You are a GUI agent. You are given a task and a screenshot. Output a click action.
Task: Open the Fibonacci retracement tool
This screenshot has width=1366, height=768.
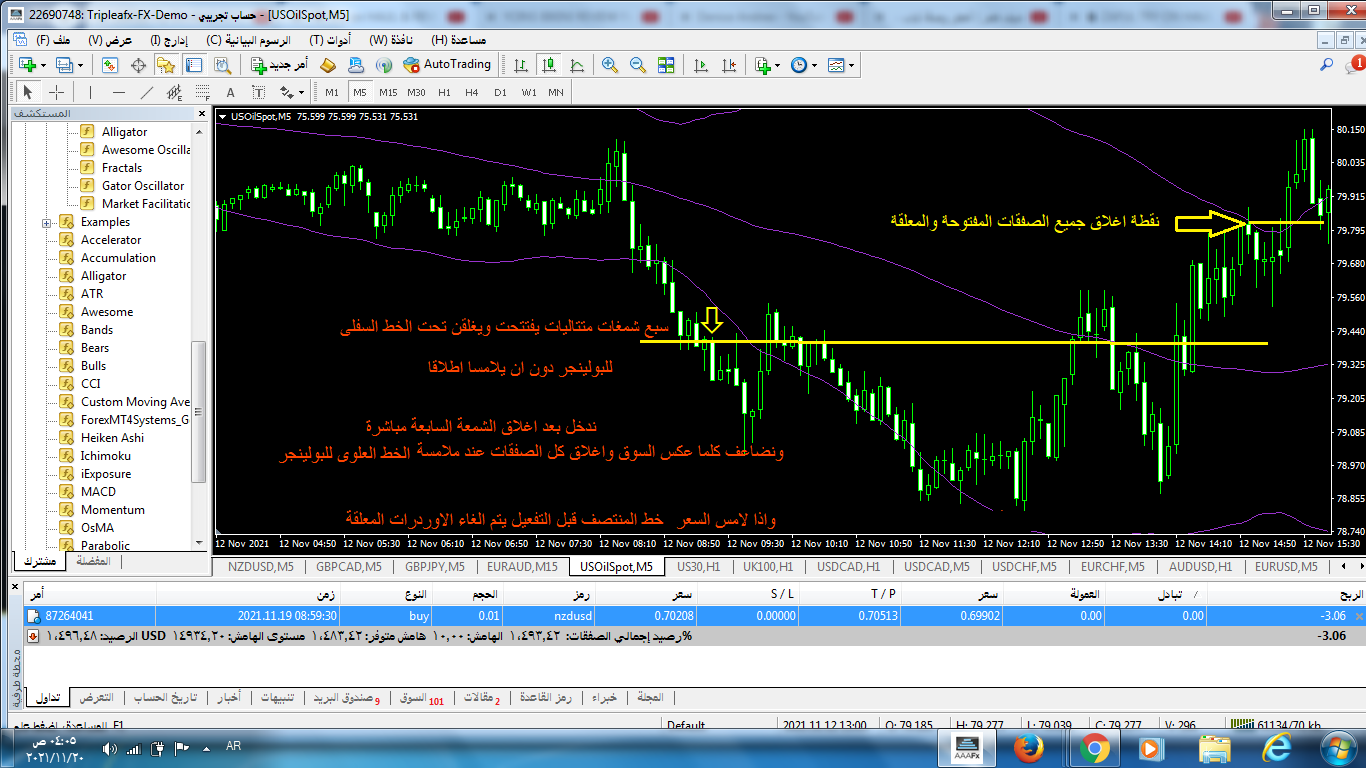202,93
